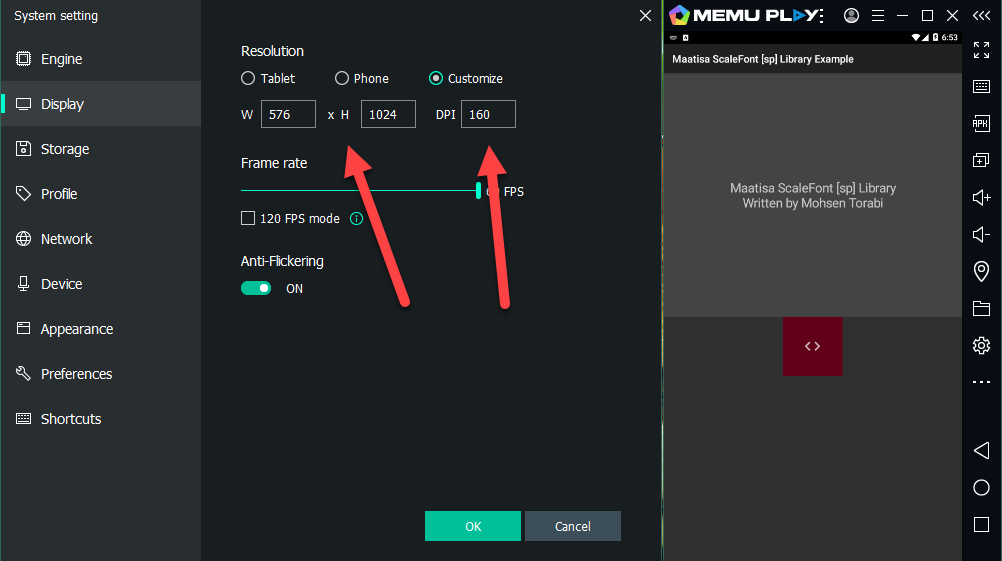Open the Network settings tab
The image size is (1002, 561).
[x=66, y=239]
